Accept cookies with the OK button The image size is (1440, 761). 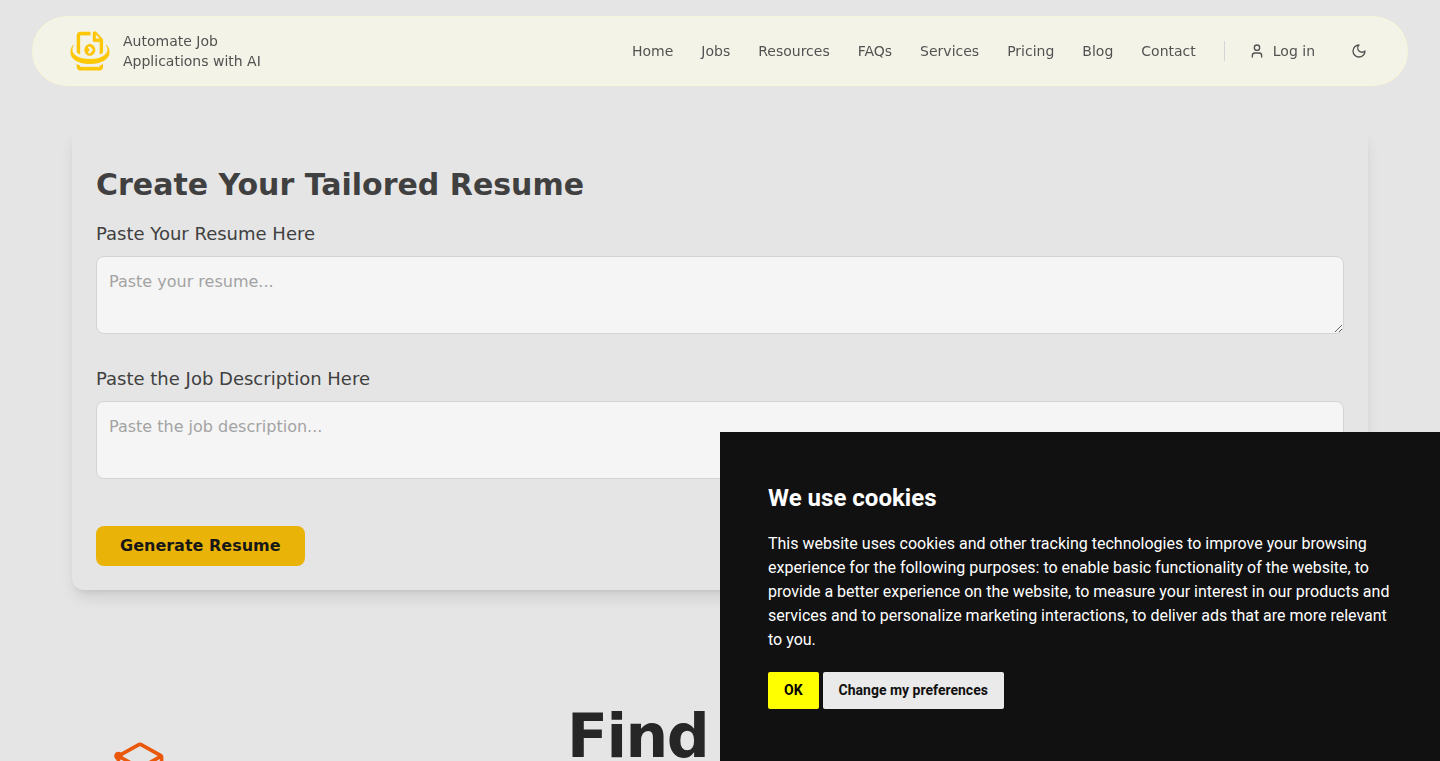coord(793,690)
